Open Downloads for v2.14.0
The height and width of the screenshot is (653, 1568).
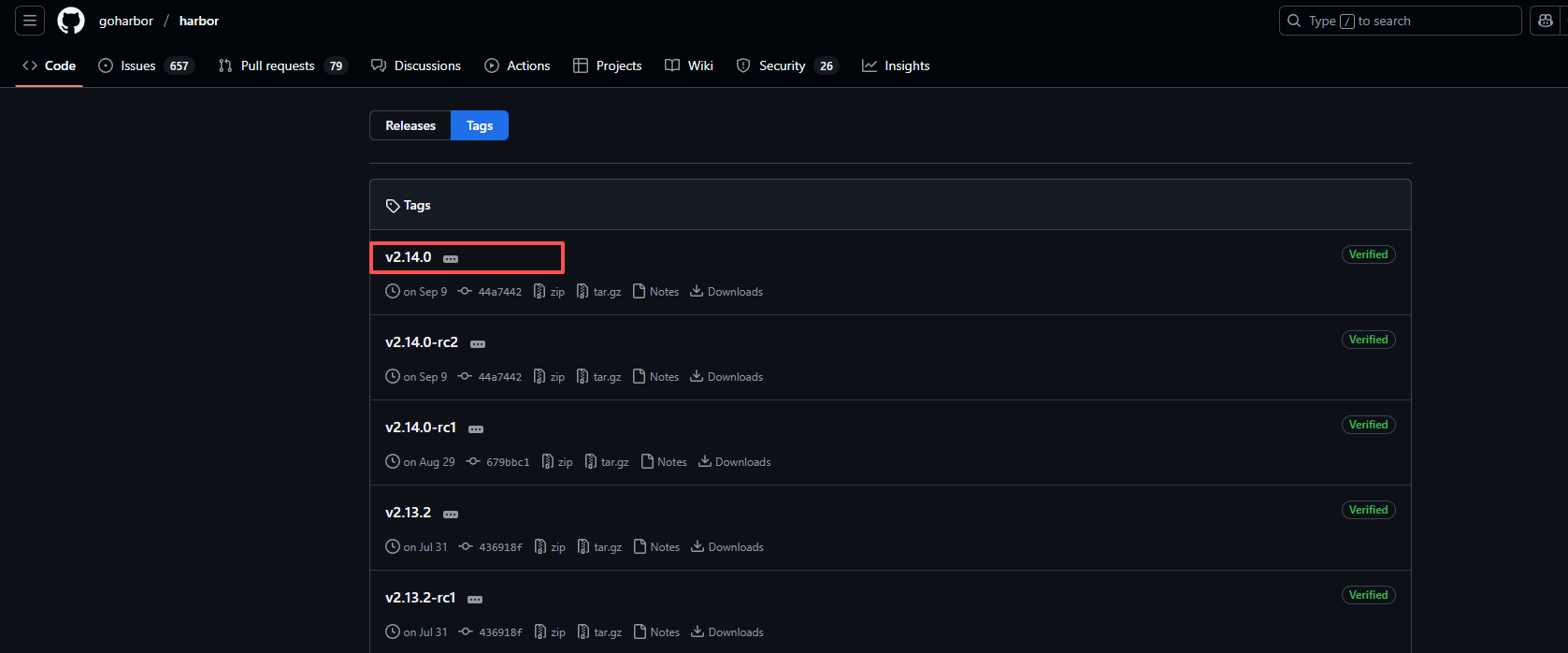pos(726,292)
